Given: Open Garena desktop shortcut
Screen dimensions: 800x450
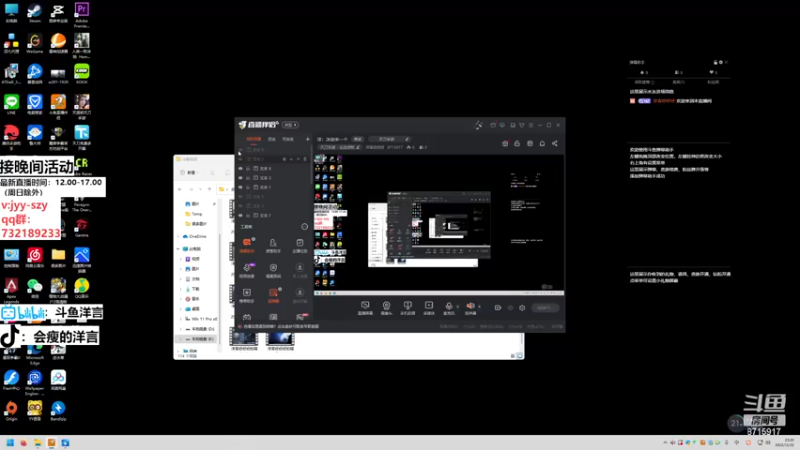Looking at the screenshot, I should pyautogui.click(x=82, y=227).
